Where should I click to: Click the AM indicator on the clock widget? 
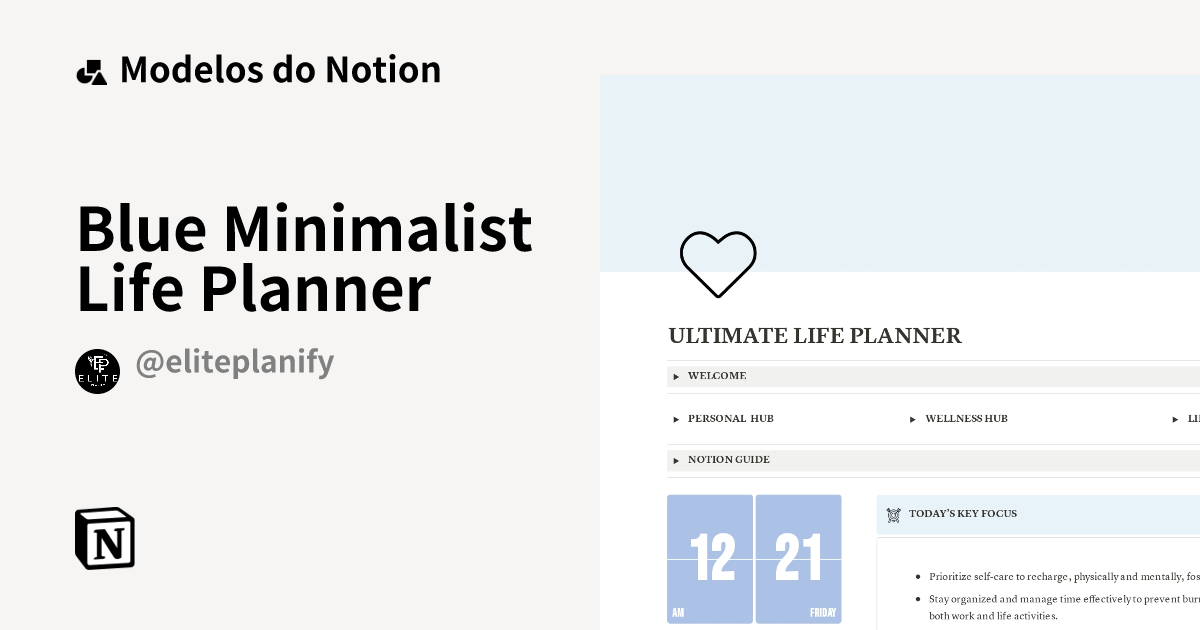click(x=678, y=611)
